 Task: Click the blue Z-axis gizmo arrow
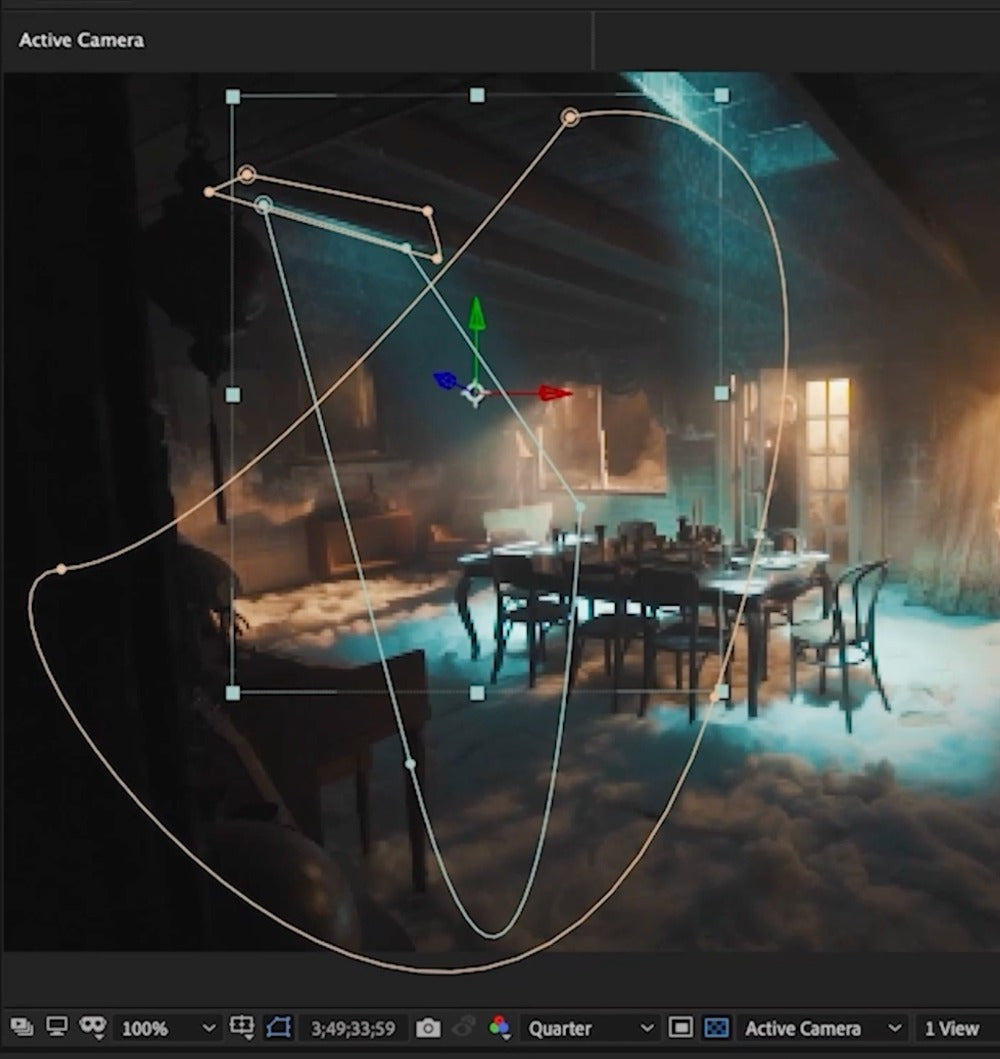point(444,380)
